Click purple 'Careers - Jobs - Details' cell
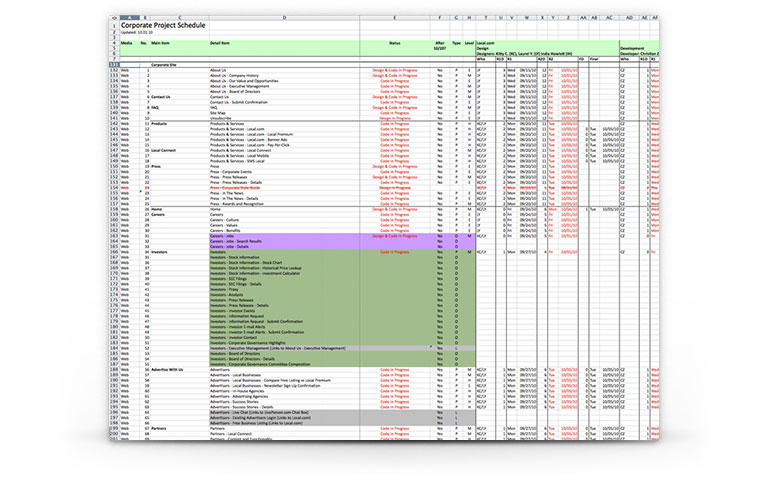 point(229,247)
